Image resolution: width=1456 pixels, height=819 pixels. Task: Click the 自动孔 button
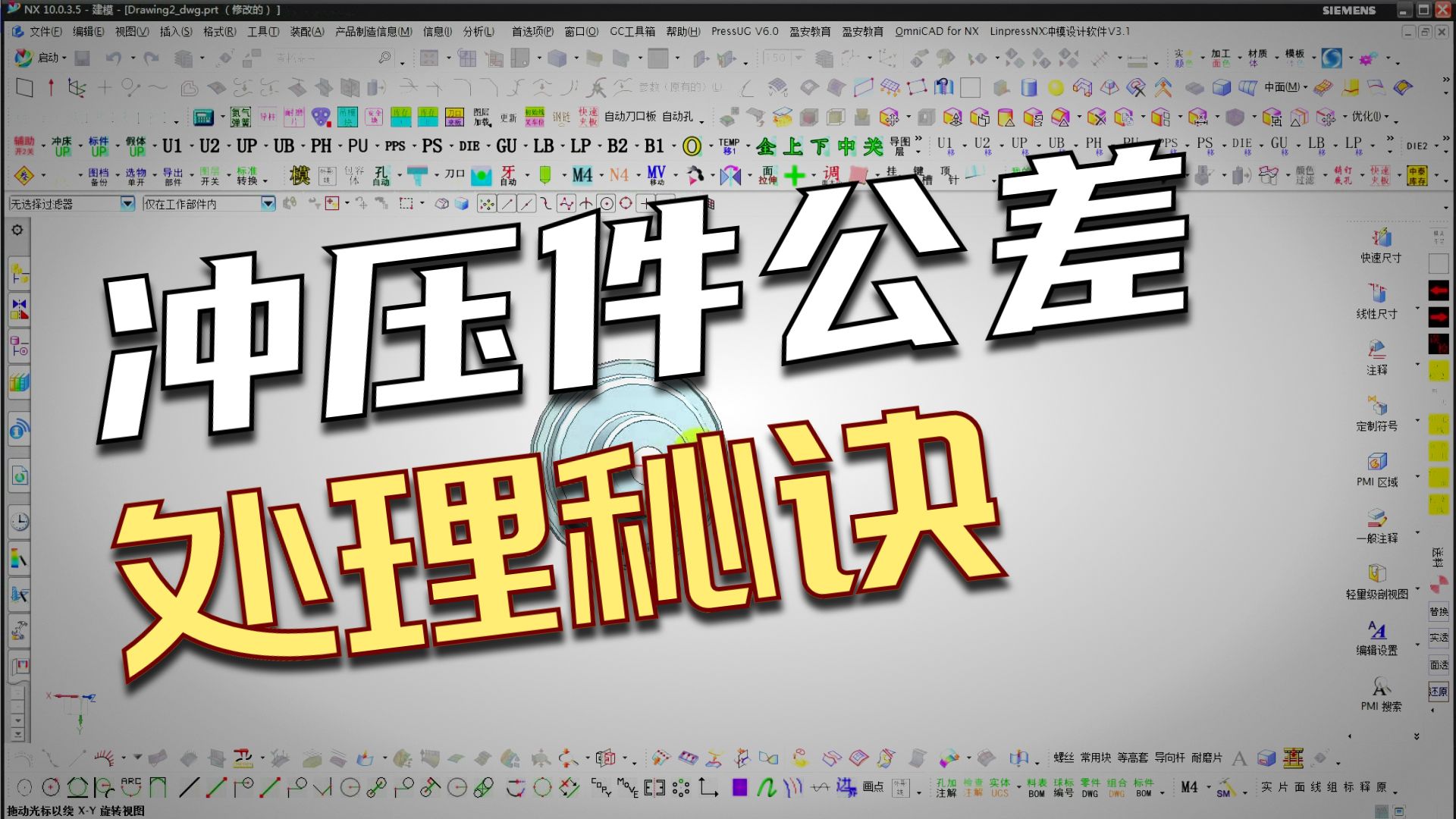(677, 117)
